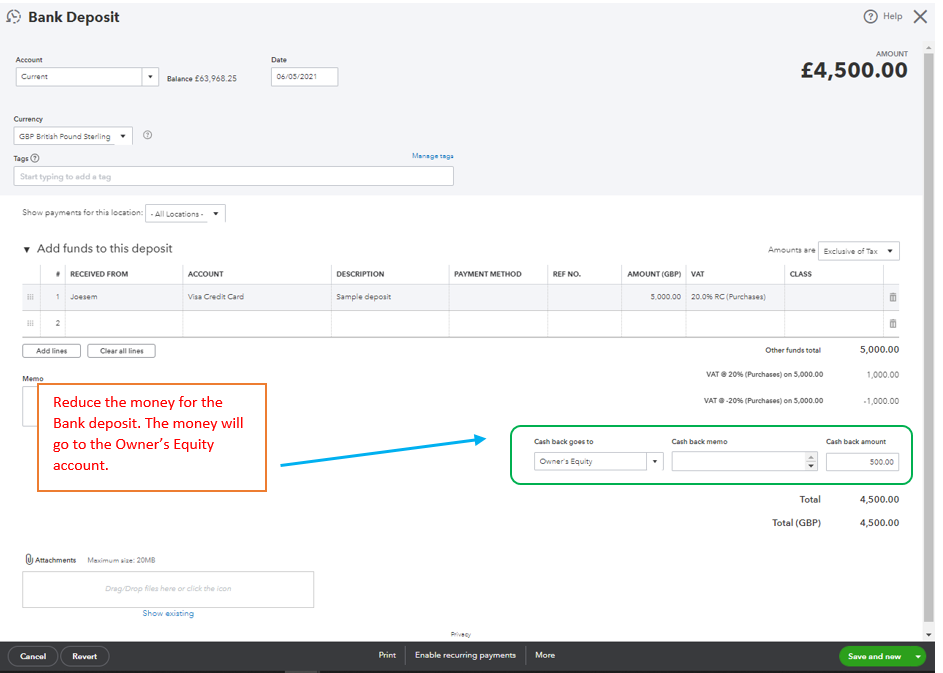Click the Cash back amount field
This screenshot has height=673, width=943.
[862, 462]
